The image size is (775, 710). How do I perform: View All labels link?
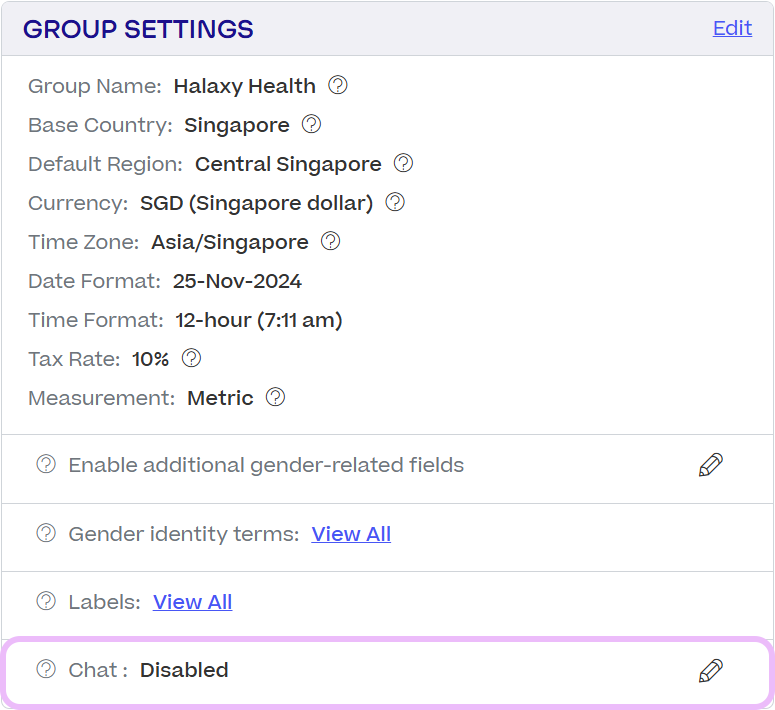pyautogui.click(x=192, y=602)
